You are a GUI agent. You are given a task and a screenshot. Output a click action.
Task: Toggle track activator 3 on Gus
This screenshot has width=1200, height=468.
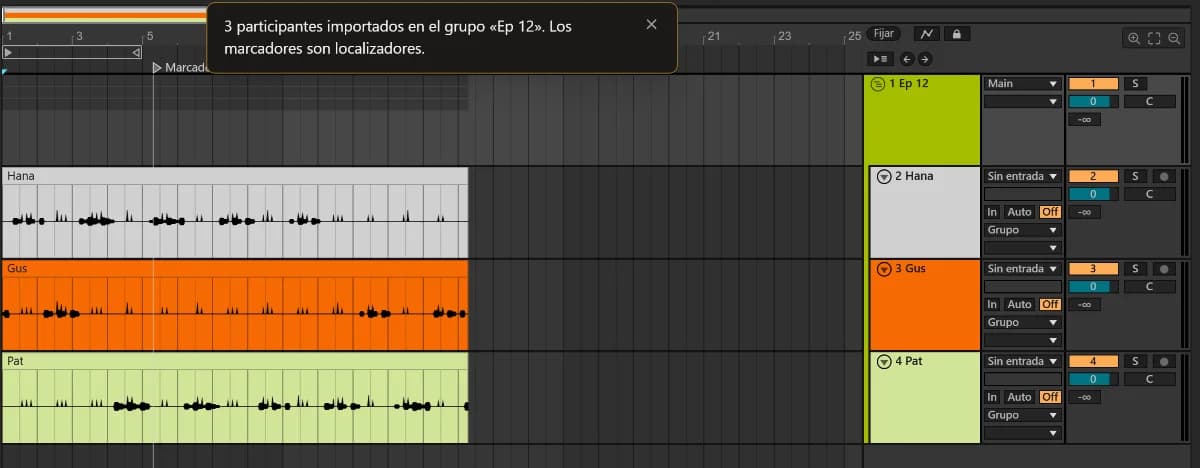(x=1093, y=269)
